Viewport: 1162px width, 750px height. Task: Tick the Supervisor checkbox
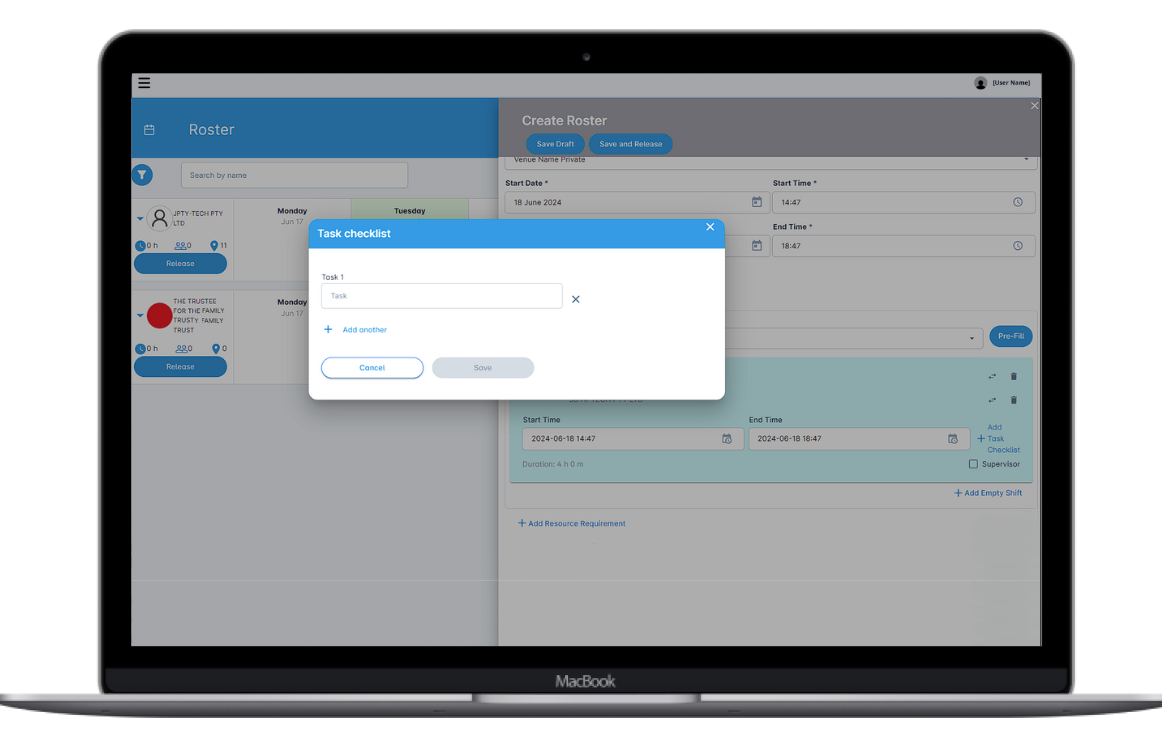[x=973, y=464]
